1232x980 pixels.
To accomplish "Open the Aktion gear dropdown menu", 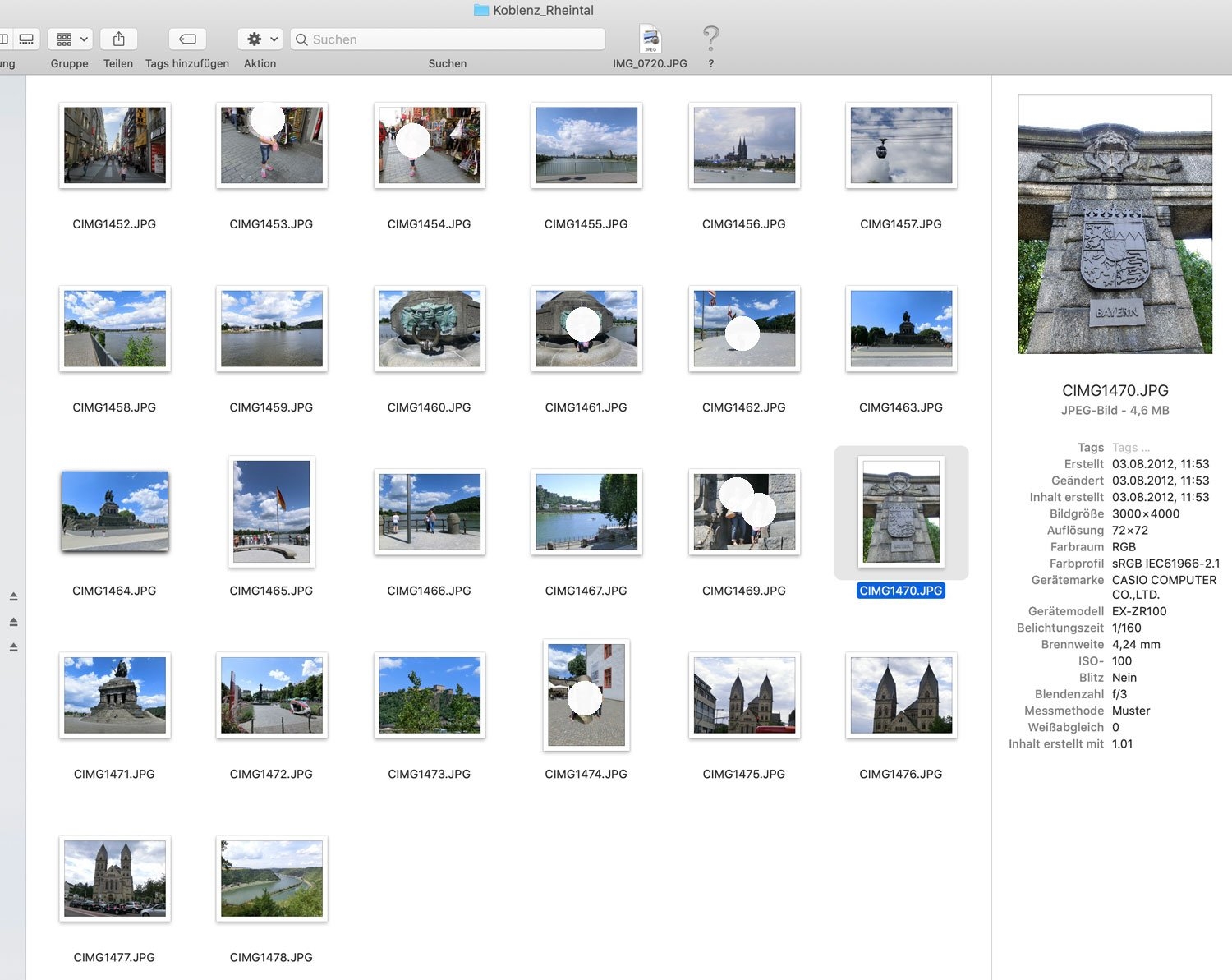I will 260,39.
